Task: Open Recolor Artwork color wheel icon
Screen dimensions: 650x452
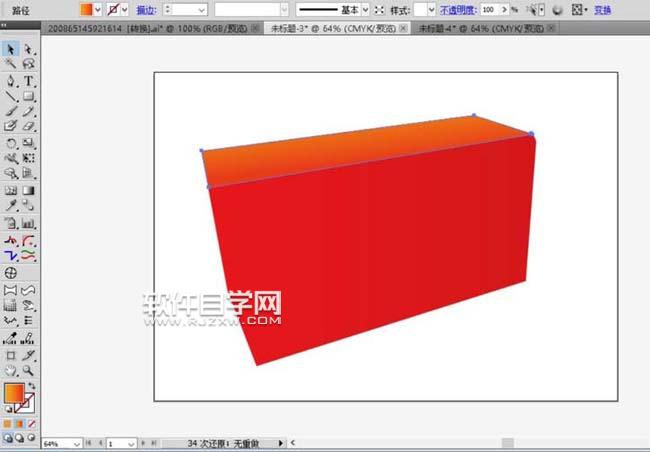Action: pos(558,10)
